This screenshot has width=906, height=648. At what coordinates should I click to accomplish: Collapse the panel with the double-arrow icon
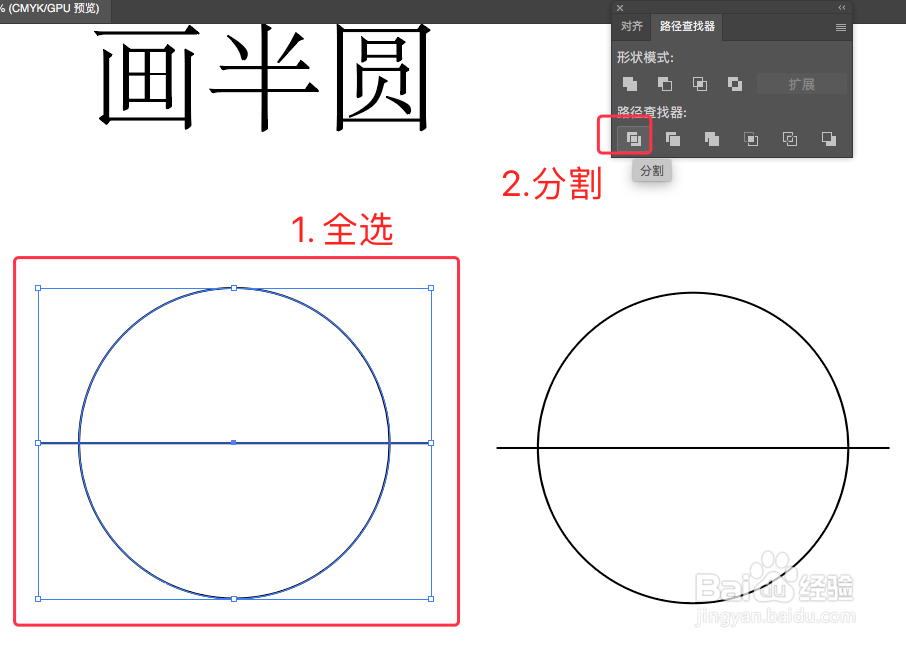click(842, 8)
